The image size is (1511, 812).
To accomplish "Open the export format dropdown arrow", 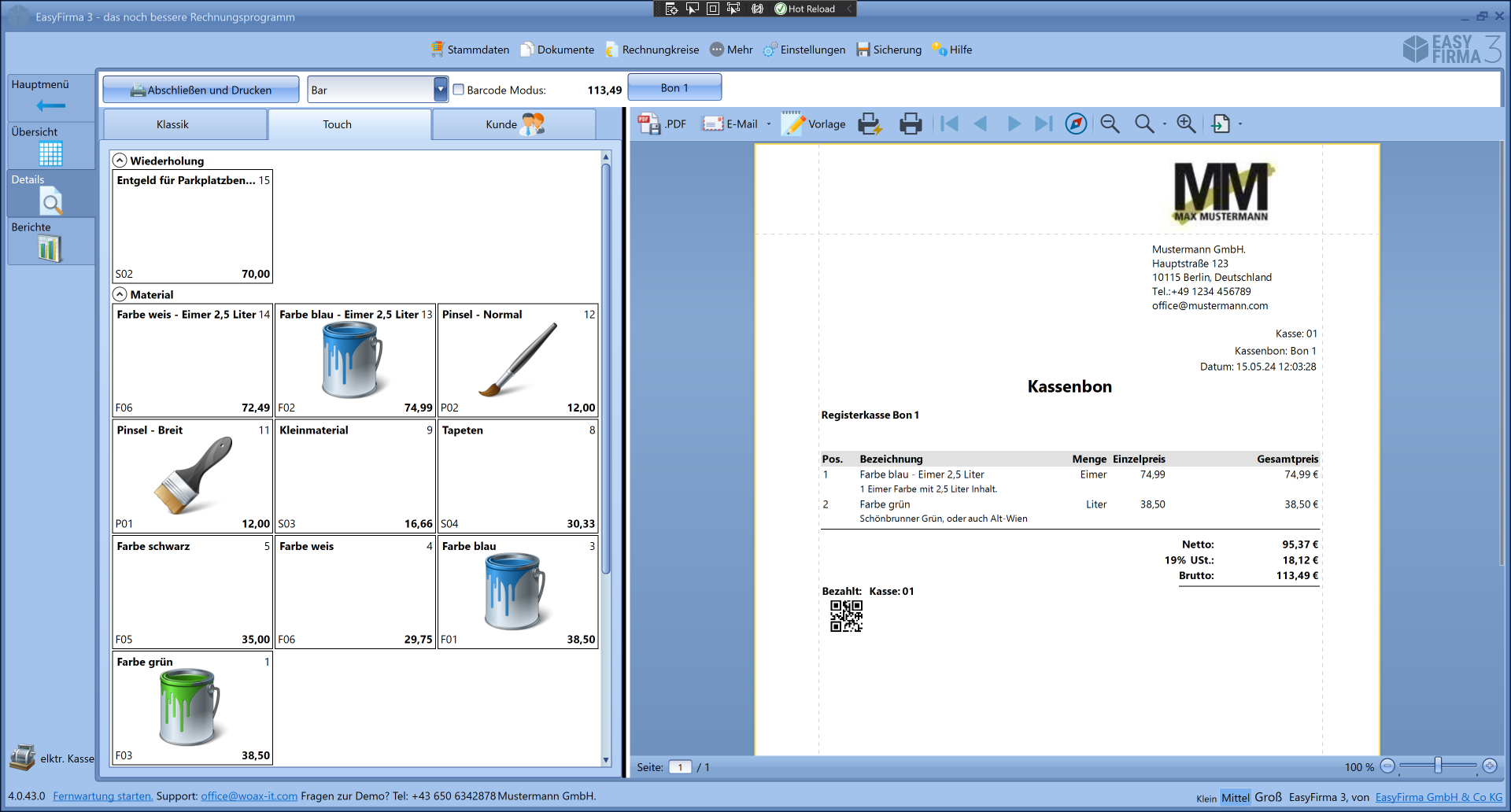I will pos(1240,124).
